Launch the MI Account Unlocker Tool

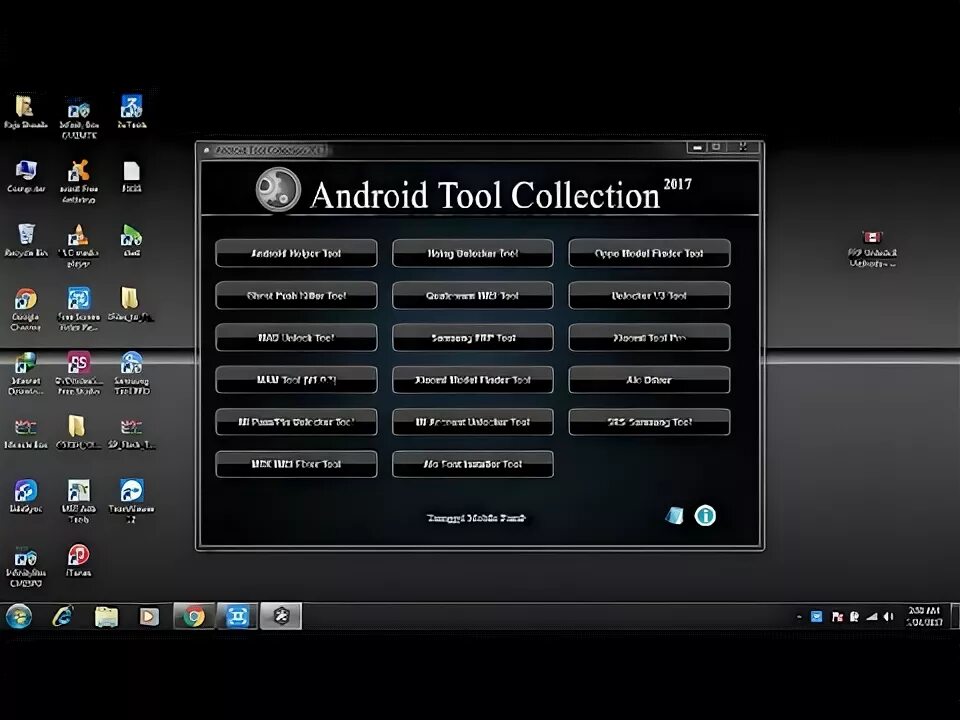pos(473,422)
